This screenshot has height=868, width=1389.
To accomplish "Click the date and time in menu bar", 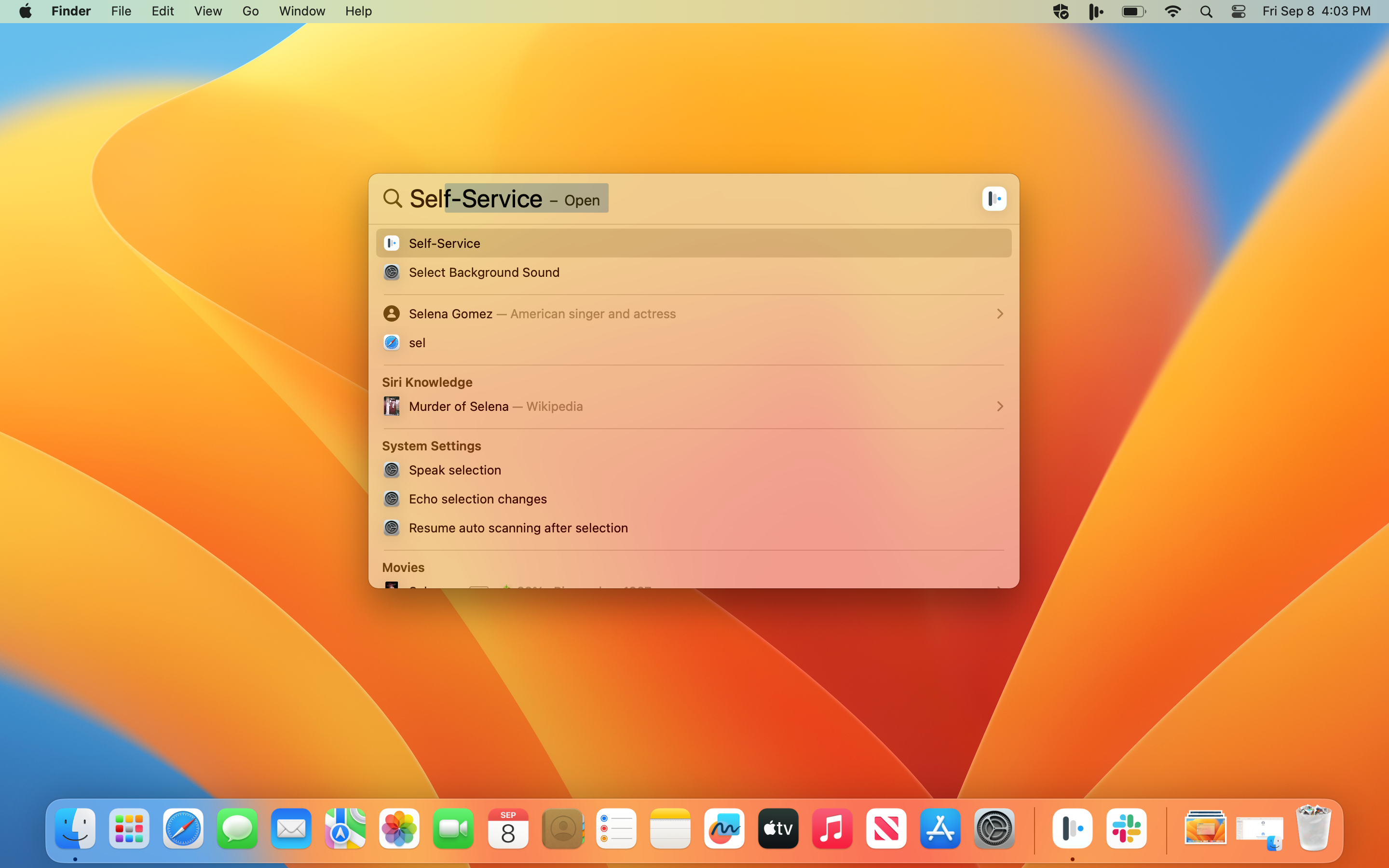I will tap(1316, 12).
